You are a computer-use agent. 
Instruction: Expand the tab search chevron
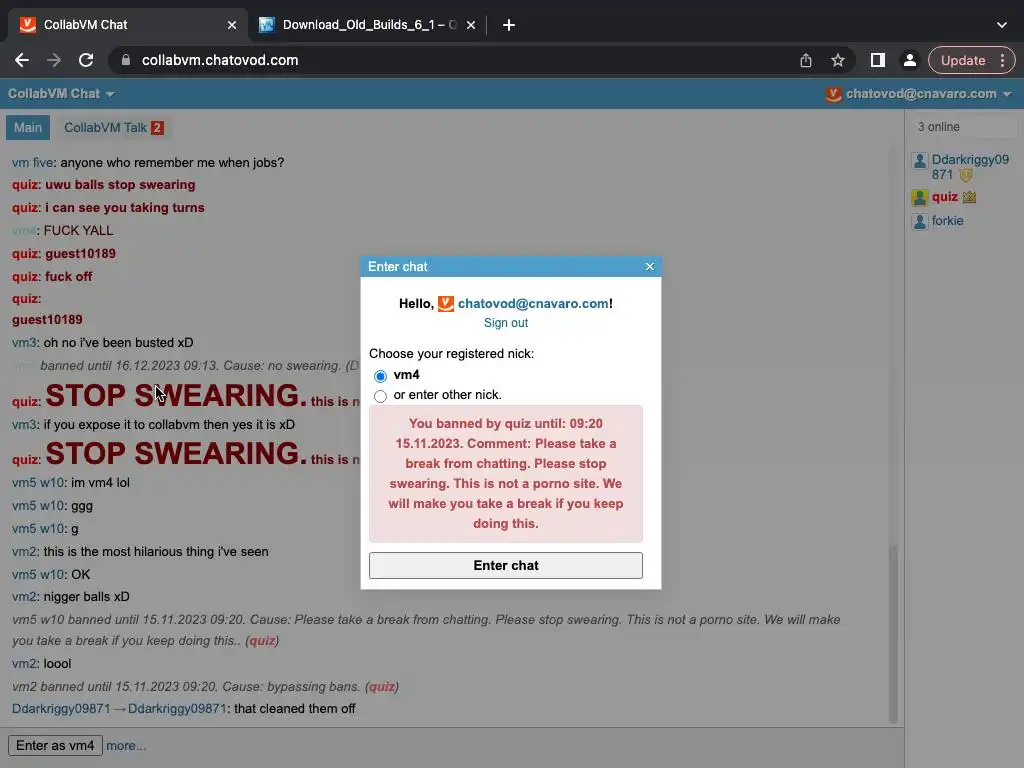[1002, 25]
